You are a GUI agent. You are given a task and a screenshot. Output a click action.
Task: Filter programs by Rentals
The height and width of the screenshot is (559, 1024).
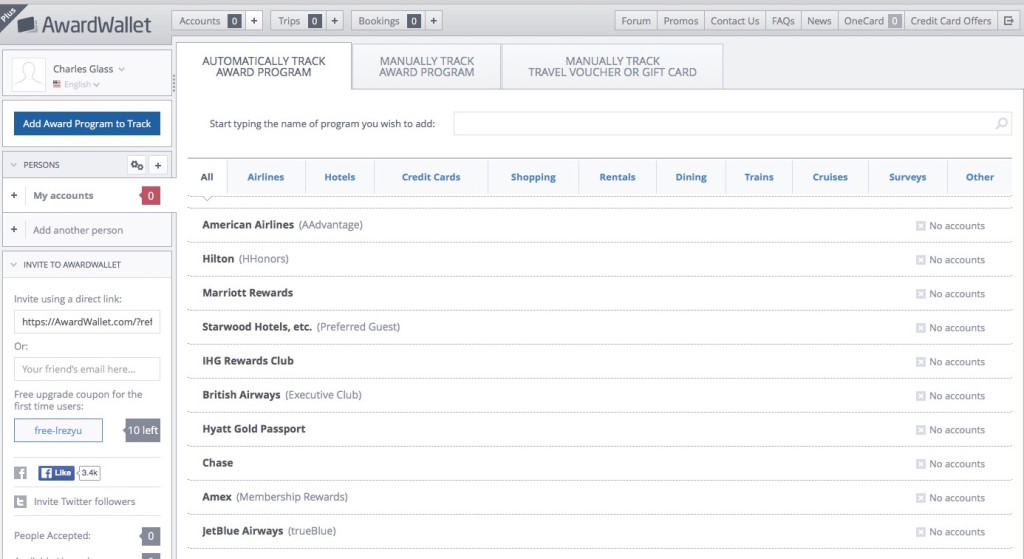[617, 177]
